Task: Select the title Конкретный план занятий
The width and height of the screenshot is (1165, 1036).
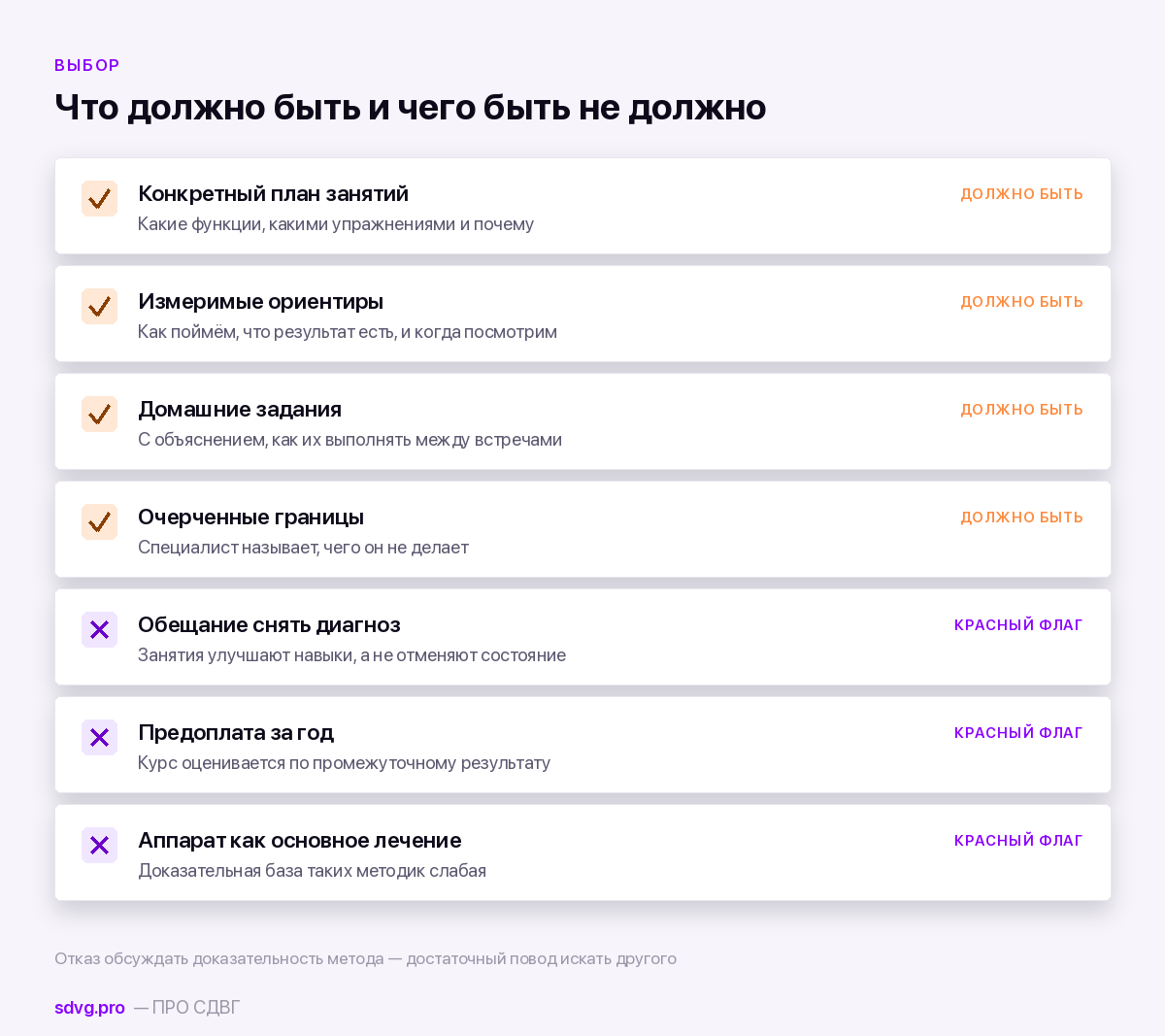Action: tap(273, 194)
